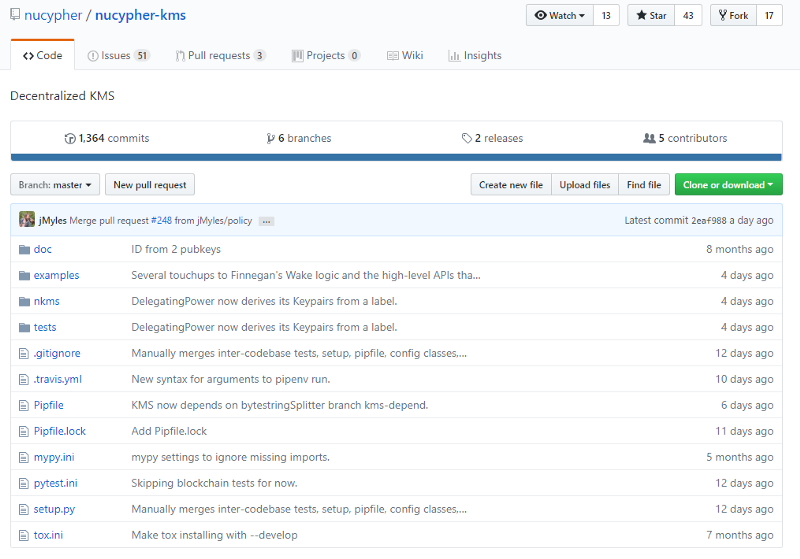The height and width of the screenshot is (559, 800).
Task: View the forks count 17
Action: [x=769, y=15]
